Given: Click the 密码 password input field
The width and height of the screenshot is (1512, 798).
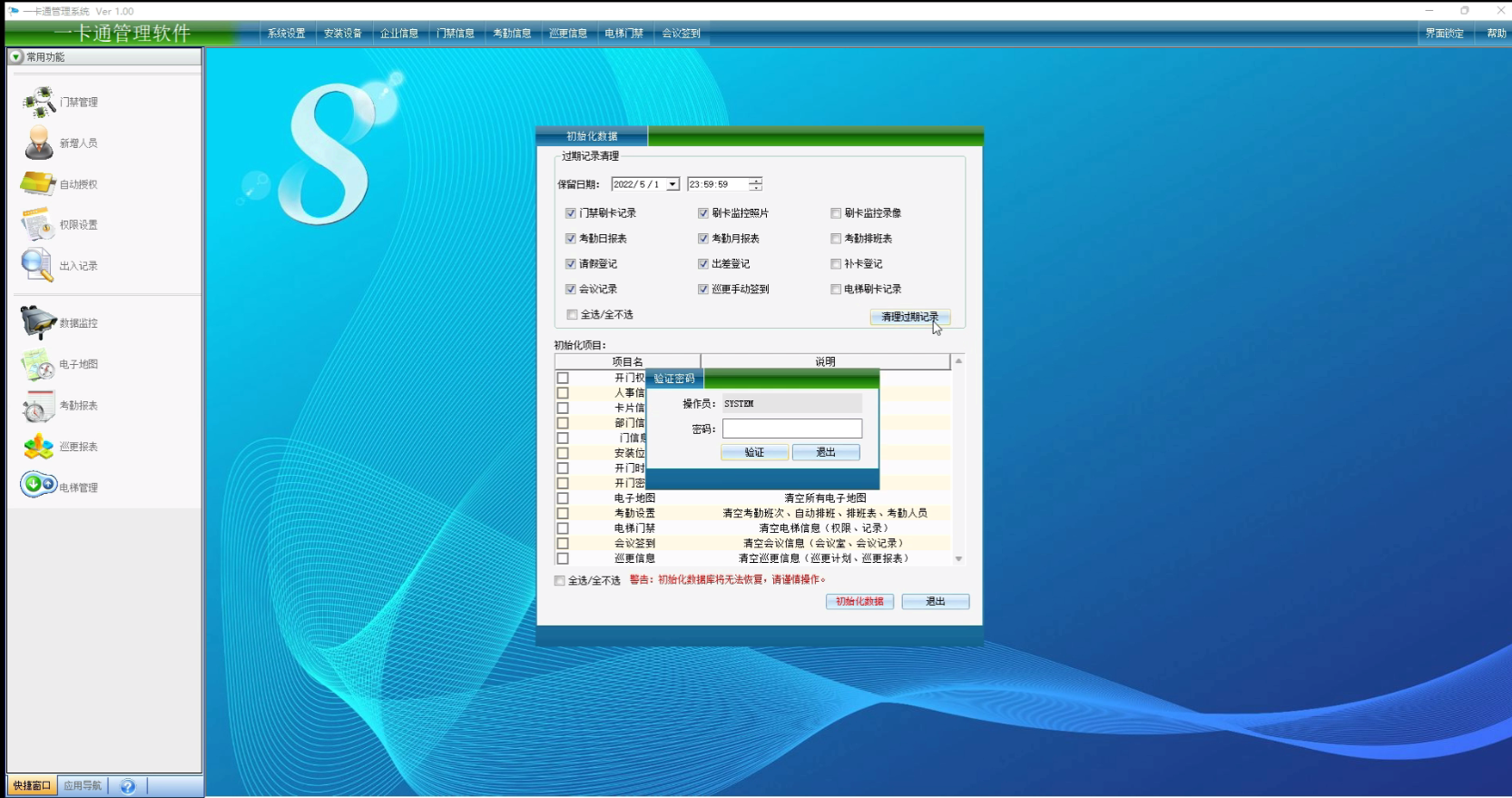Looking at the screenshot, I should (x=791, y=429).
